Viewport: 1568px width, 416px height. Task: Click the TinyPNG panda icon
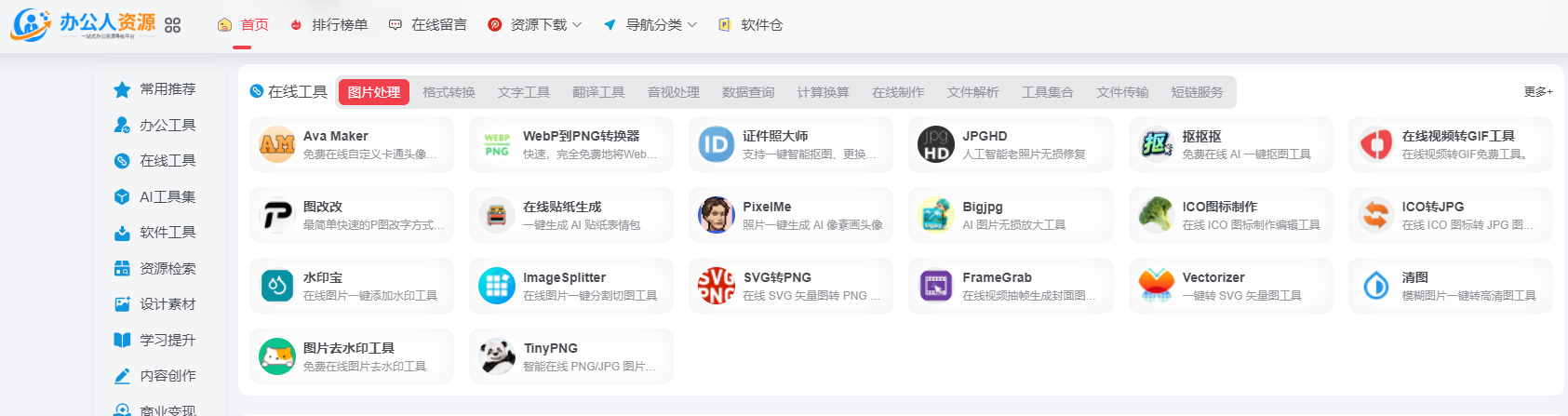[x=497, y=356]
